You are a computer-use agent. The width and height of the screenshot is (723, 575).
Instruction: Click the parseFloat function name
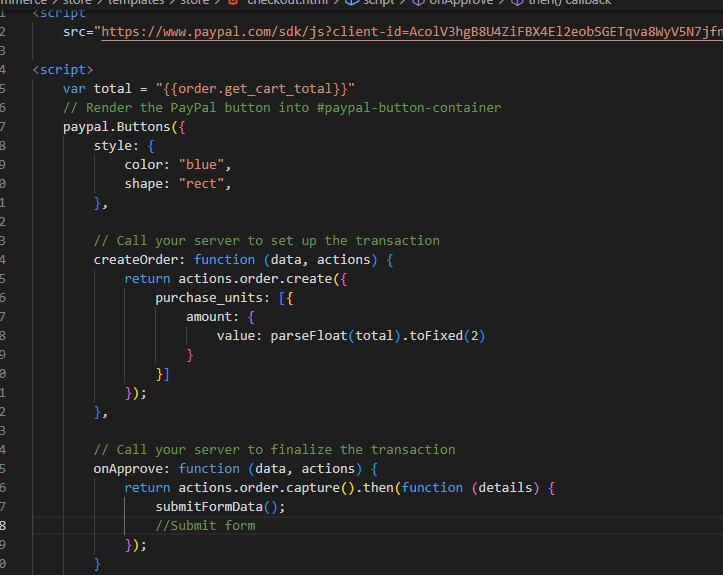pos(309,336)
